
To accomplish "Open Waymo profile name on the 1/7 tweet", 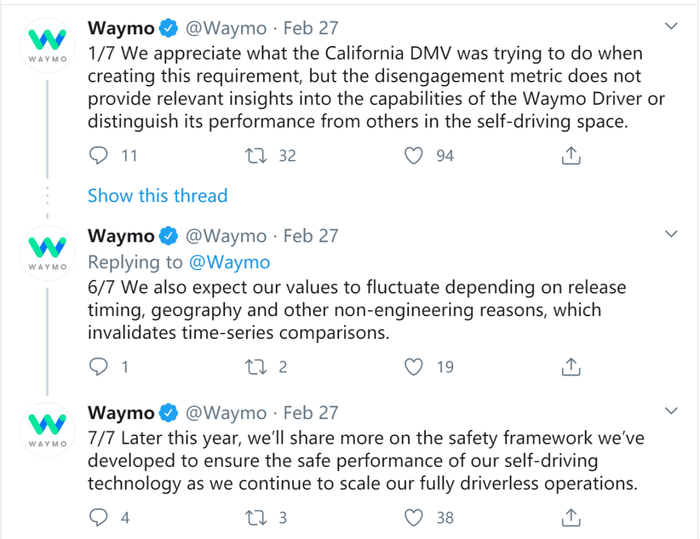I will tap(121, 26).
